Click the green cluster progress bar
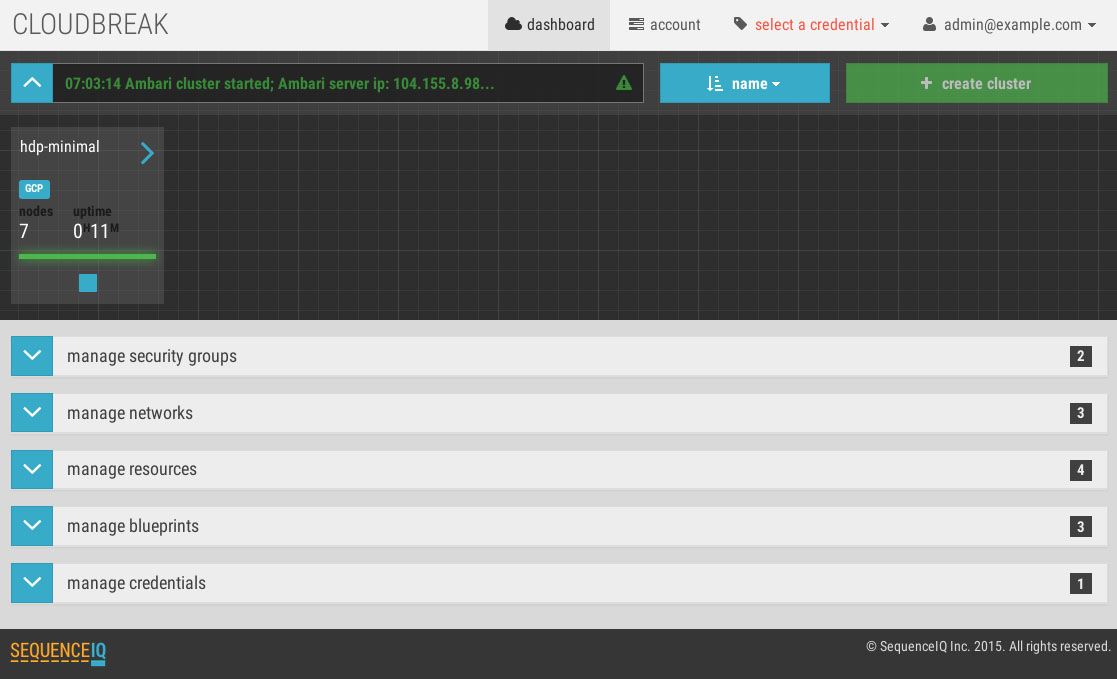Screen dimensions: 1117x679 click(x=87, y=257)
